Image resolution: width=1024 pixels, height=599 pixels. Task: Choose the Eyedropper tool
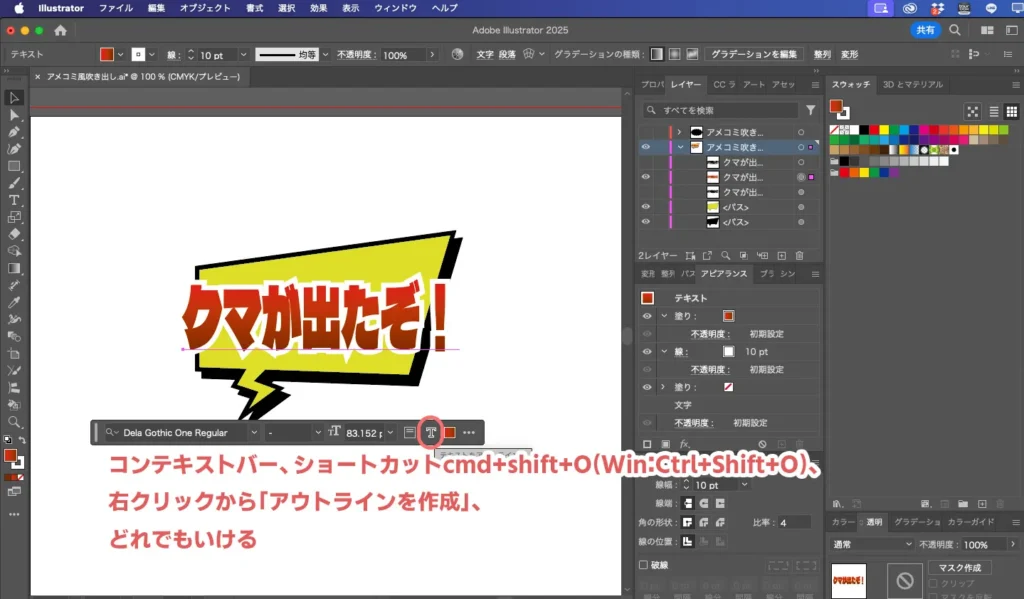(x=14, y=302)
